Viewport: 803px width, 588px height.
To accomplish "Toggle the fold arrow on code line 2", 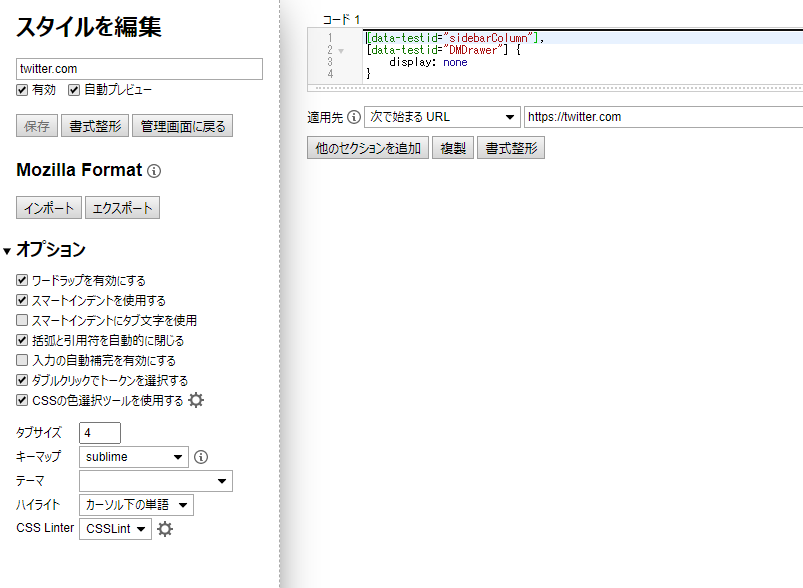I will 341,50.
